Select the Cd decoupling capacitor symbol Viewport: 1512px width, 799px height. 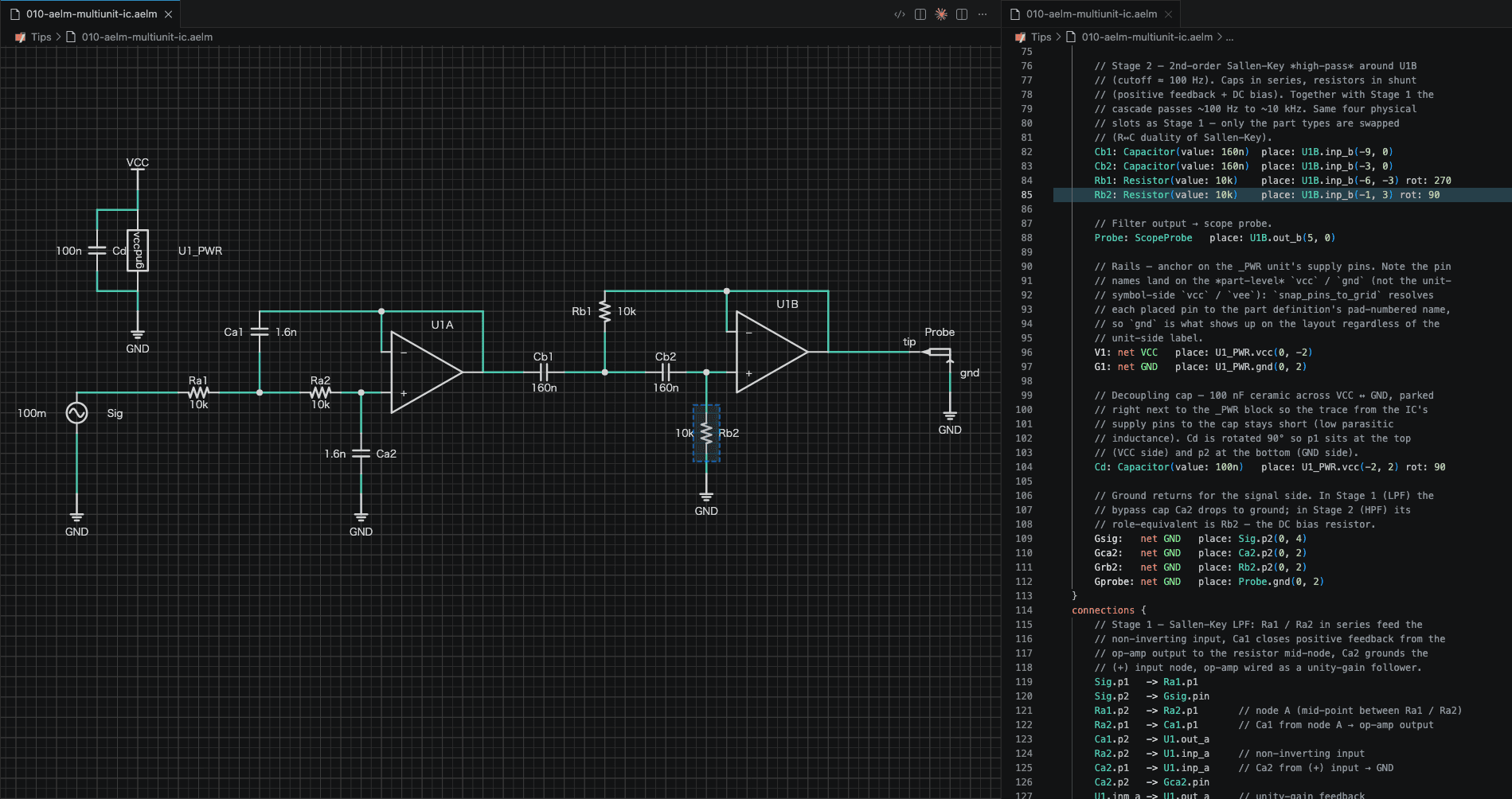[x=97, y=251]
